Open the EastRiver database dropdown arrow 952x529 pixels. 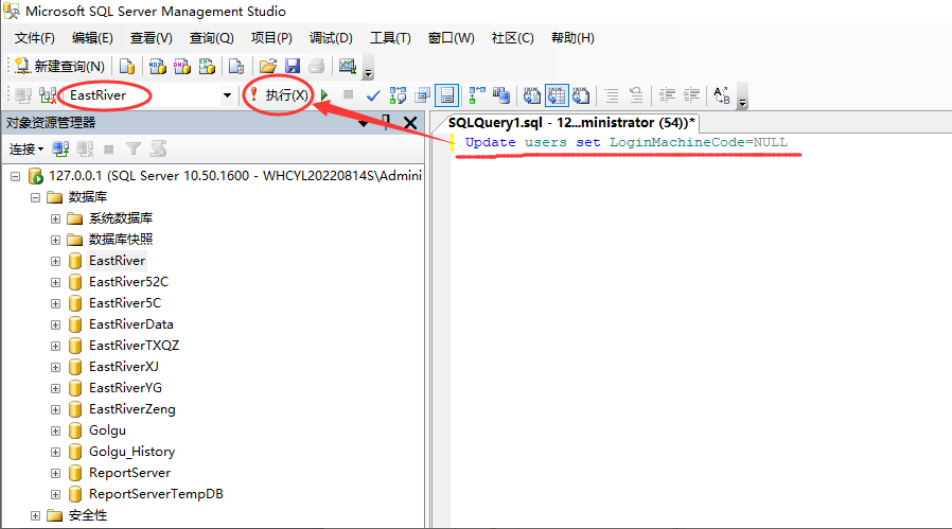(227, 95)
